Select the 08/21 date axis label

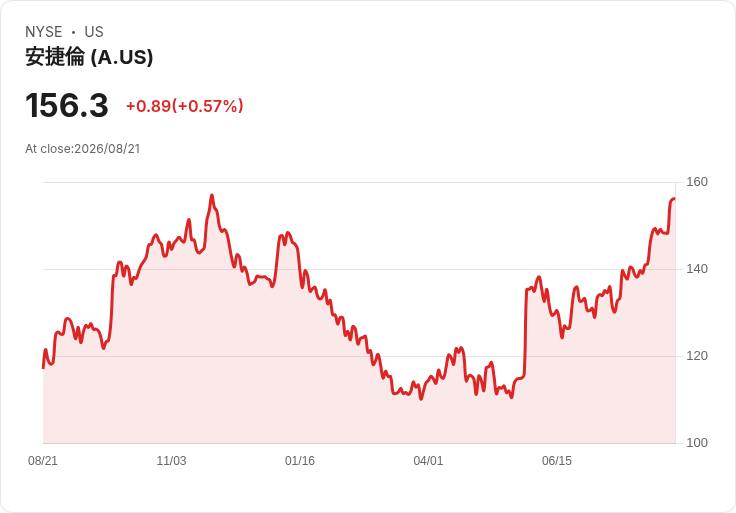43,461
